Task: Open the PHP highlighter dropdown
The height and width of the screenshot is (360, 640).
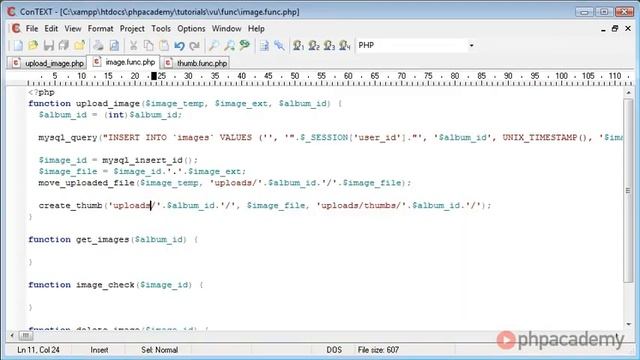Action: pos(471,45)
